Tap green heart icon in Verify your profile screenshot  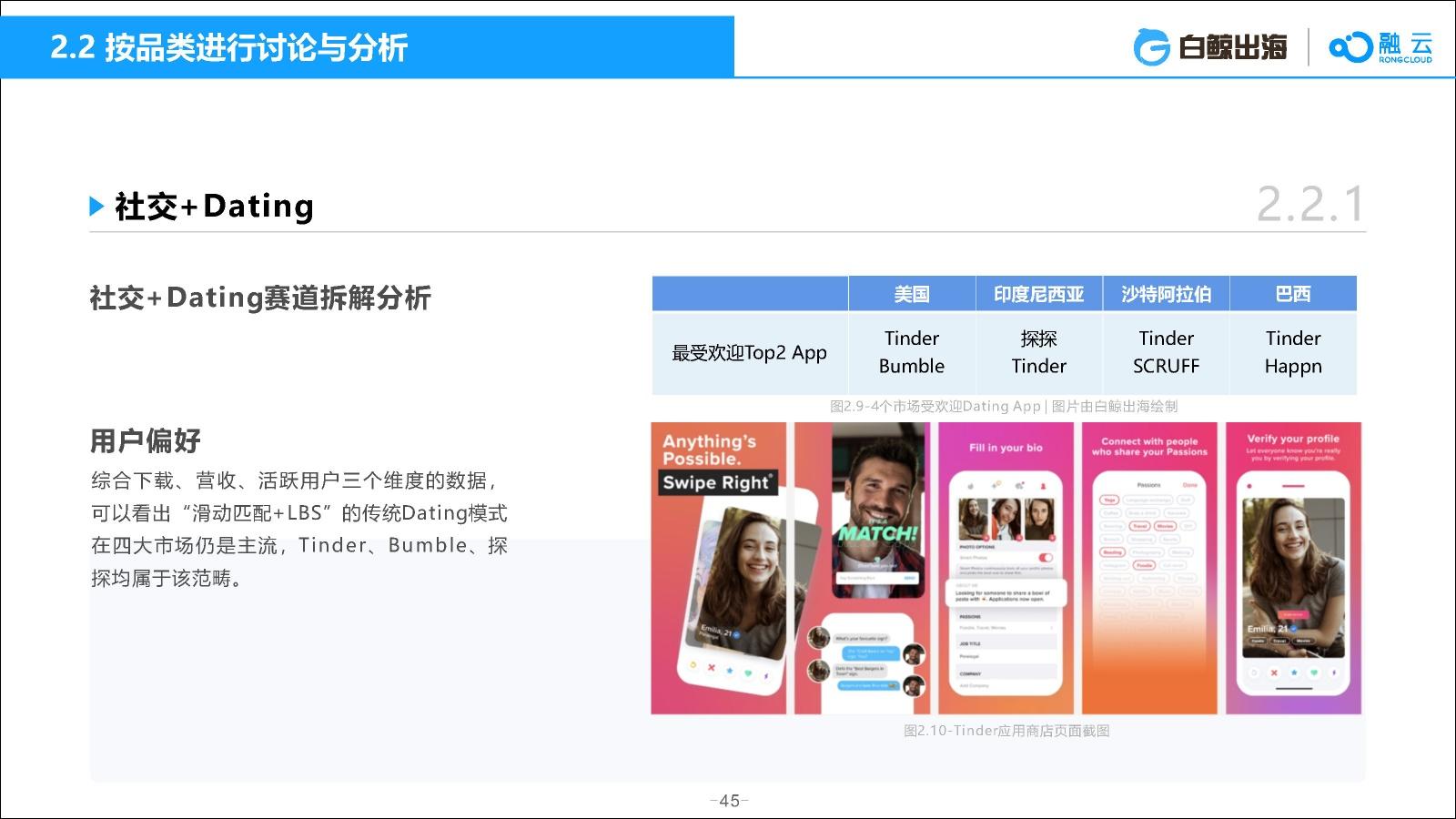[1313, 672]
